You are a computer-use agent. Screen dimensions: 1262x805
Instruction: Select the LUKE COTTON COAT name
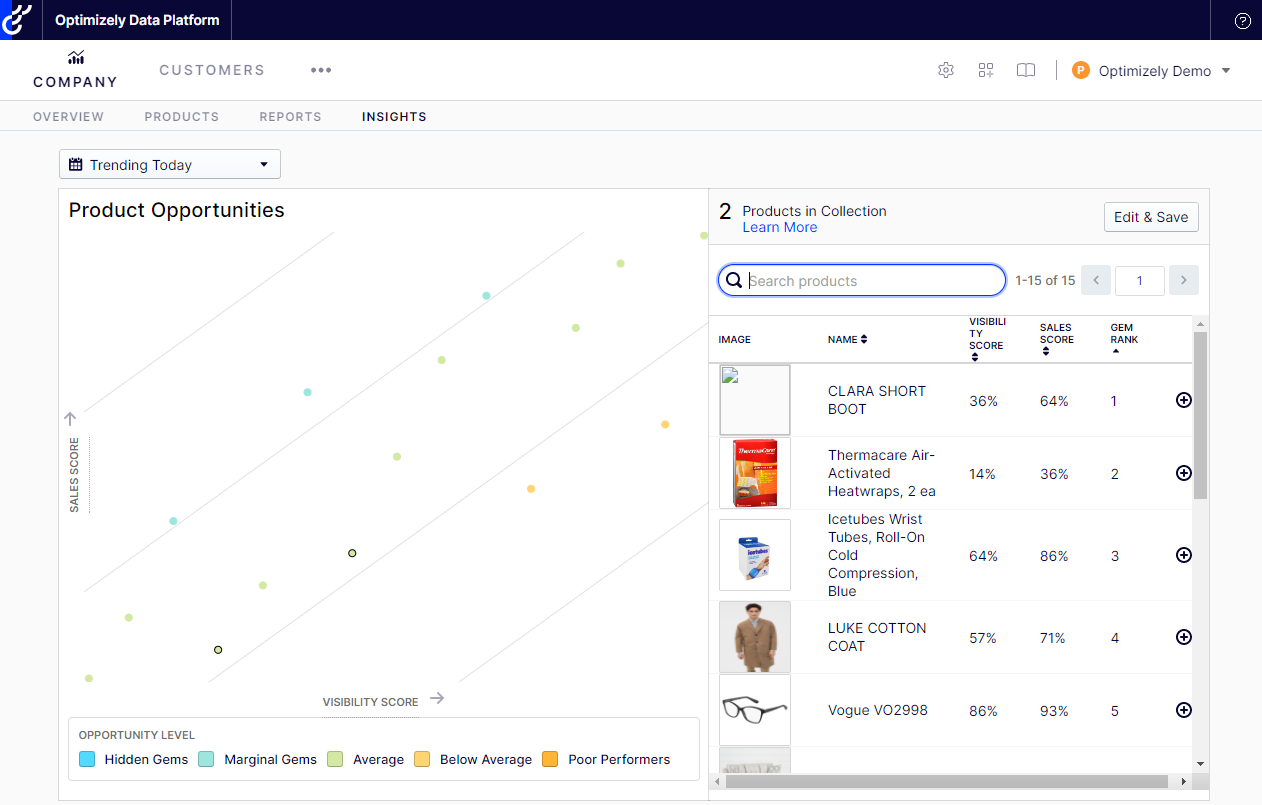pyautogui.click(x=877, y=637)
